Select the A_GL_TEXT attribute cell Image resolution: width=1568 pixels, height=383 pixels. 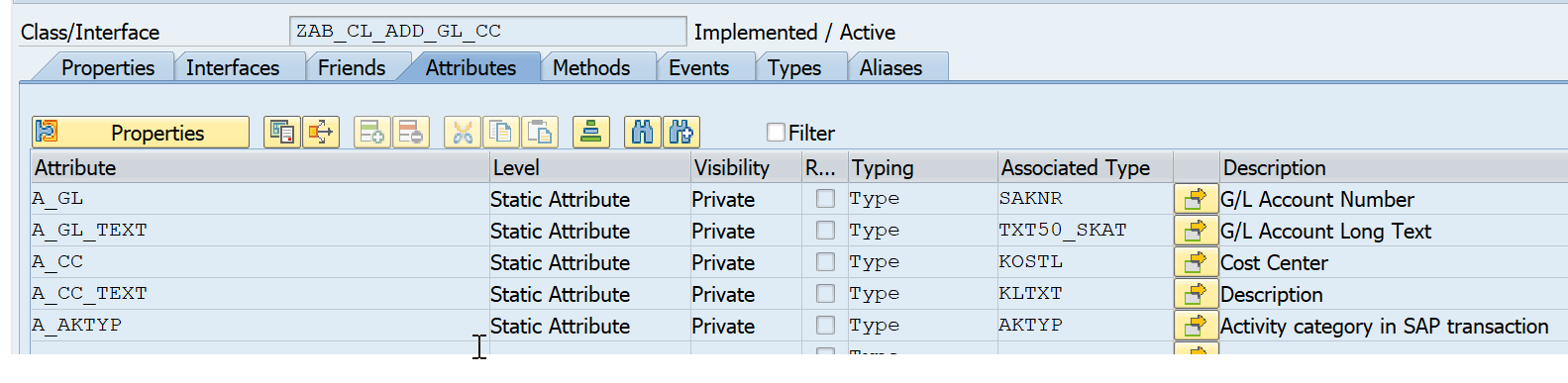pyautogui.click(x=260, y=231)
